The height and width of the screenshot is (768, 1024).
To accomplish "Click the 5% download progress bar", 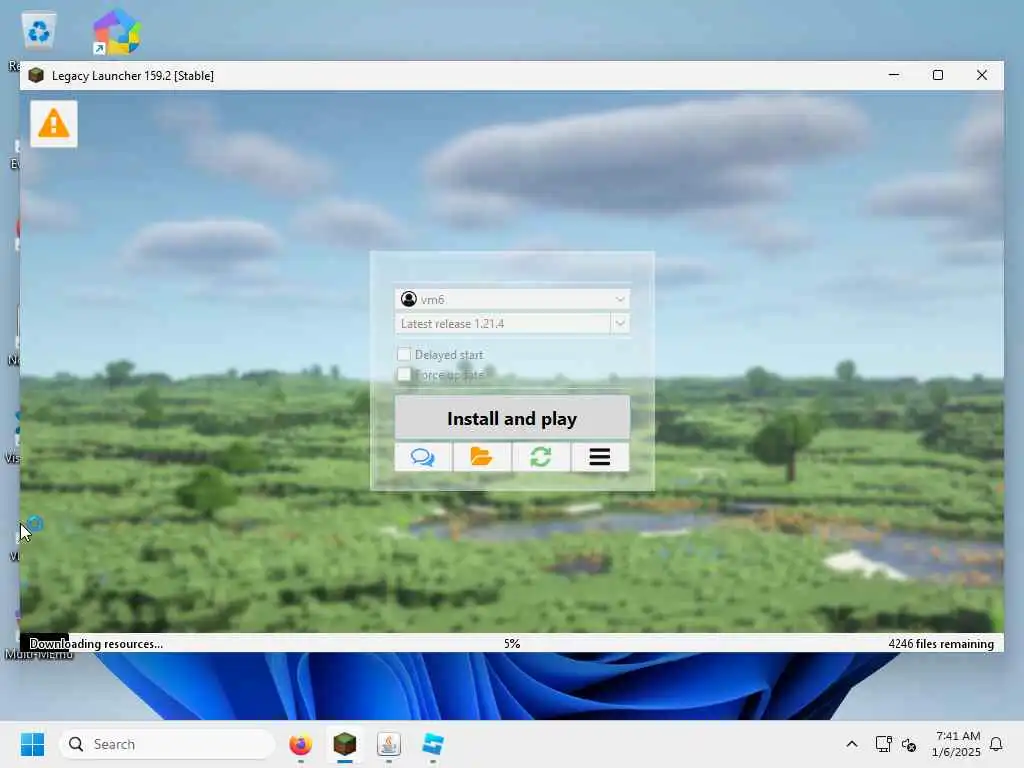I will 512,643.
